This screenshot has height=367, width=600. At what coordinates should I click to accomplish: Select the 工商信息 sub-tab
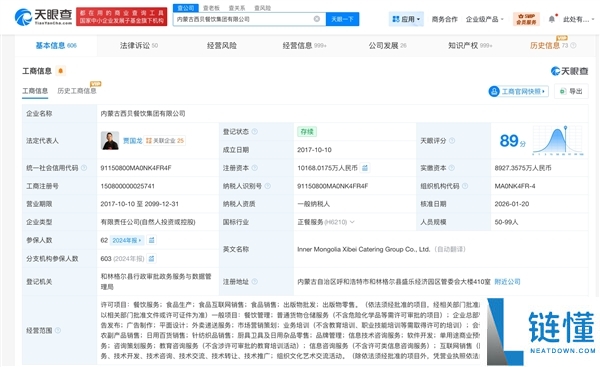click(x=35, y=91)
